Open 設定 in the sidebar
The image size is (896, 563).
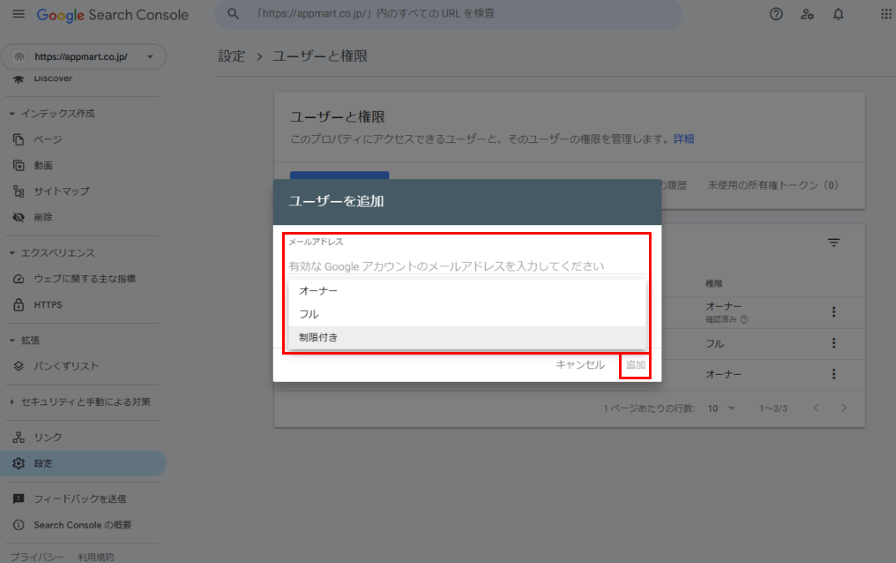[83, 463]
